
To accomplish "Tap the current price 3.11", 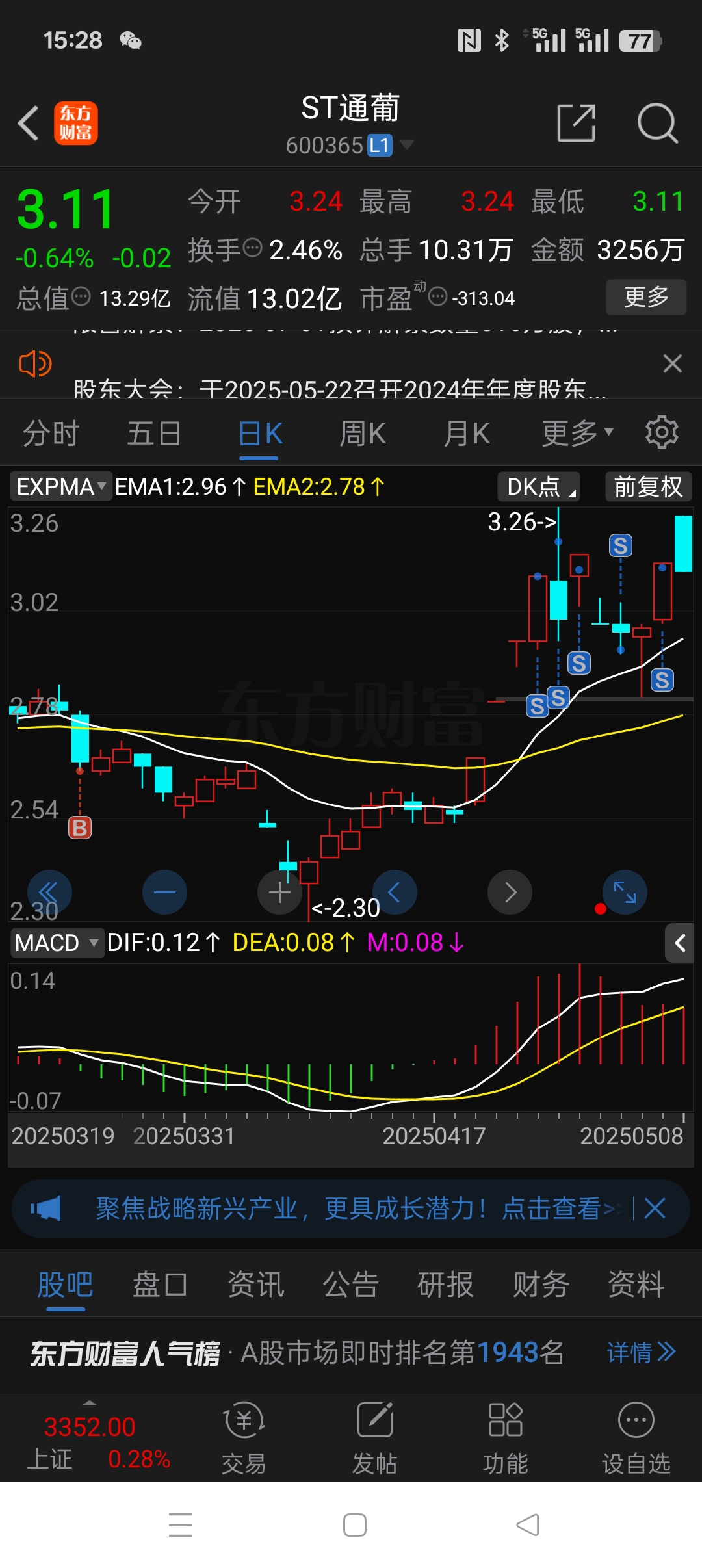I will tap(65, 209).
